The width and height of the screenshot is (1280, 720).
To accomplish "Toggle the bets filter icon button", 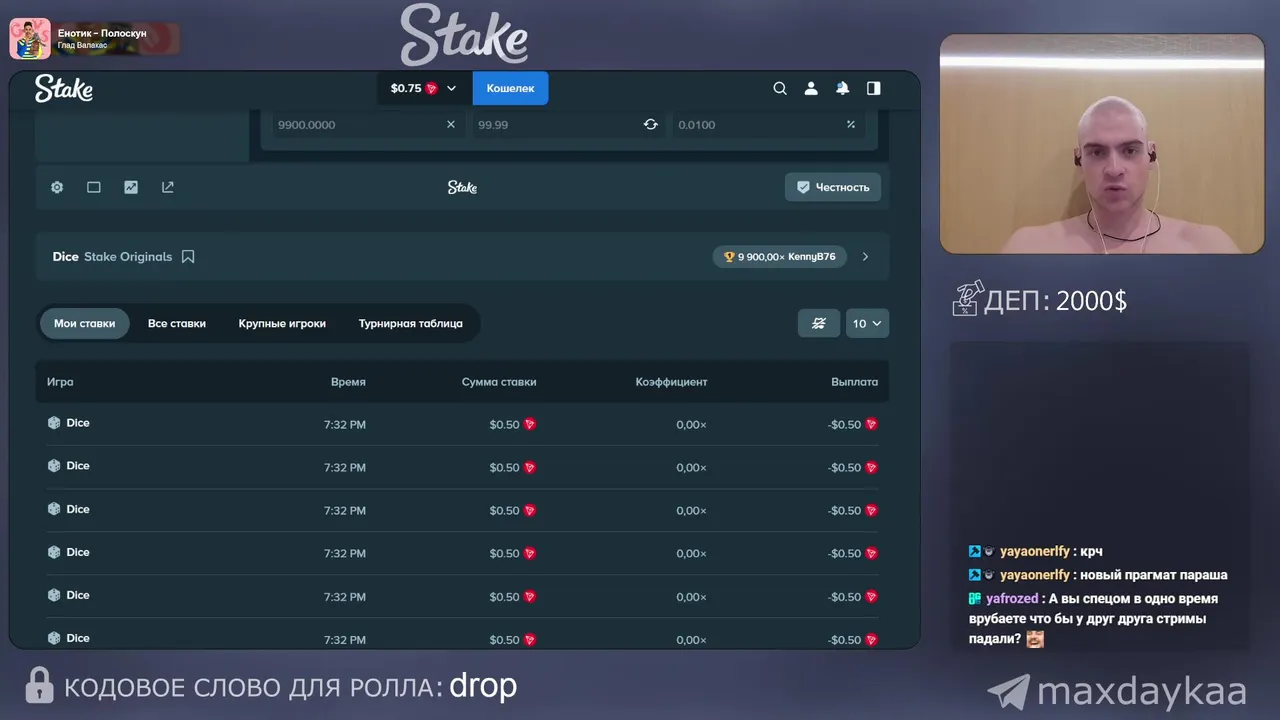I will pos(819,323).
